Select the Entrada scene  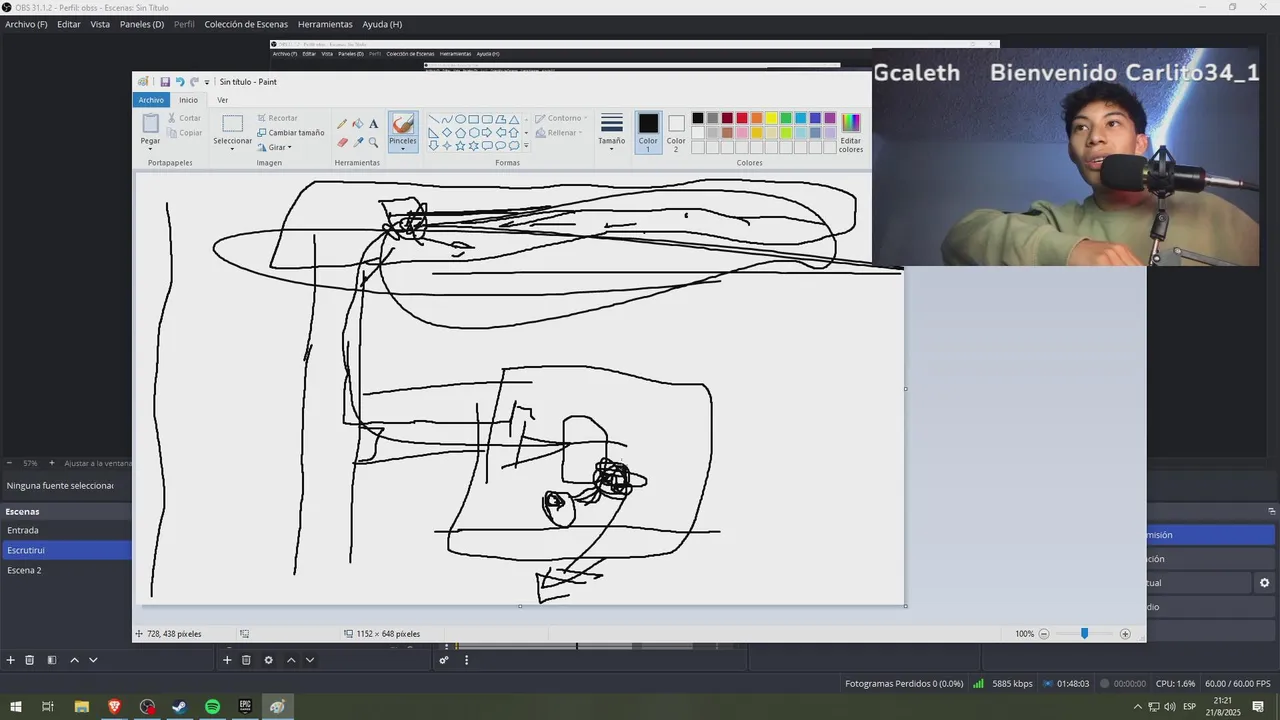pos(66,530)
